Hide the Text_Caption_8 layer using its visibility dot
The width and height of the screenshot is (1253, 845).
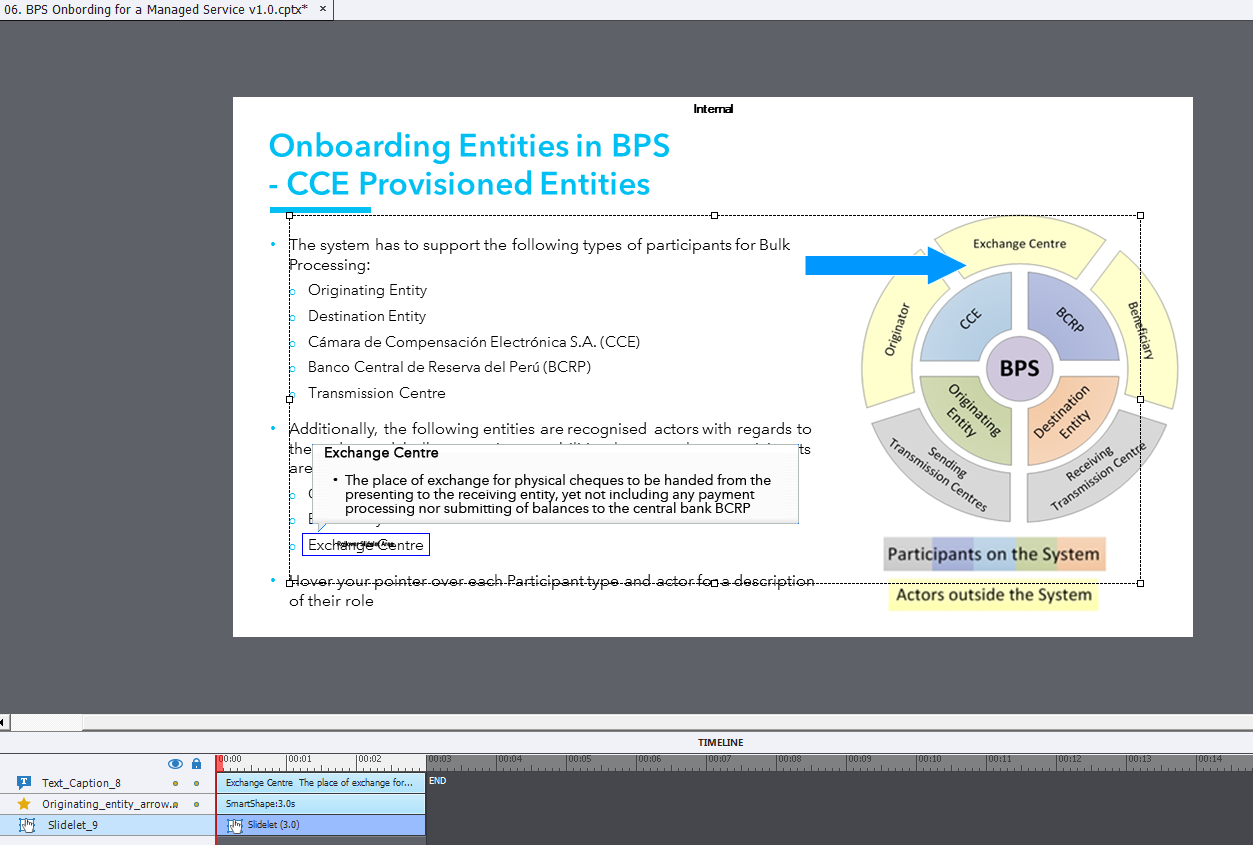[x=175, y=783]
